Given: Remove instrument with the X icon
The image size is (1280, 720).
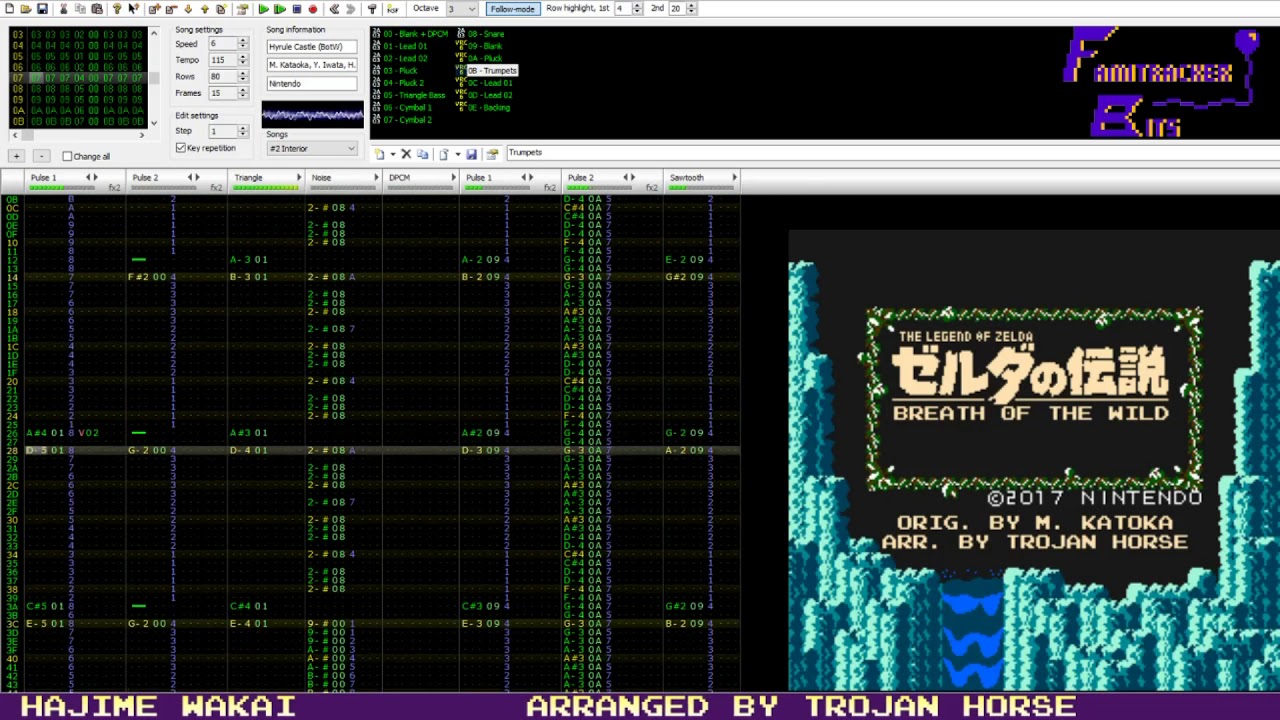Looking at the screenshot, I should 406,154.
